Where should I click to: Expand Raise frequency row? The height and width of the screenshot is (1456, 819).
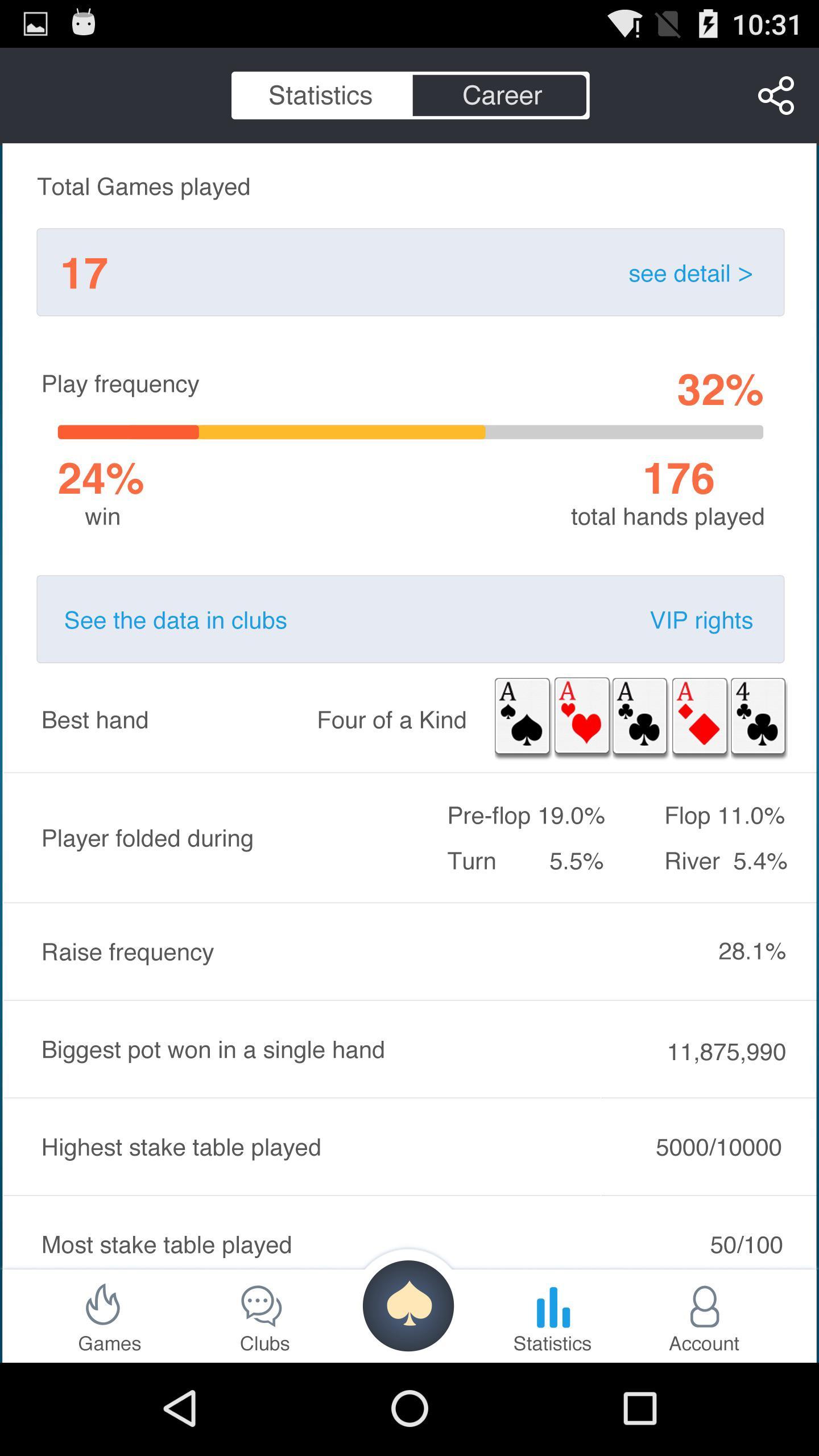pos(409,952)
